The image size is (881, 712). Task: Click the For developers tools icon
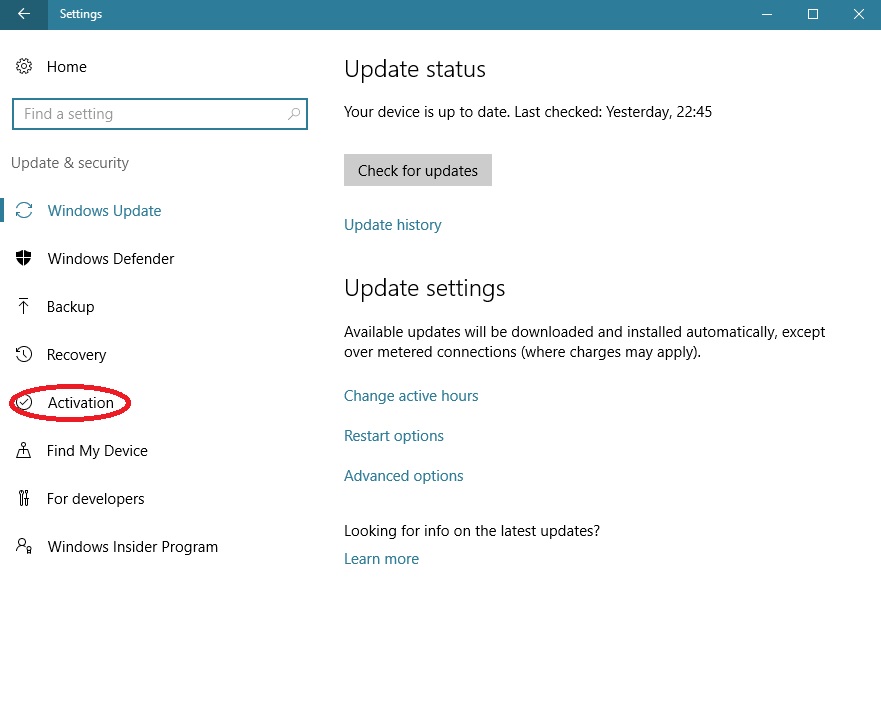click(24, 498)
